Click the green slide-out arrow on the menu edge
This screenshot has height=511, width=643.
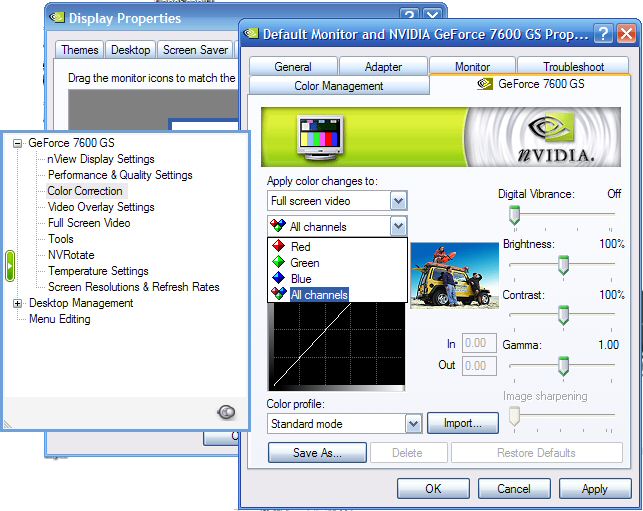click(x=10, y=266)
